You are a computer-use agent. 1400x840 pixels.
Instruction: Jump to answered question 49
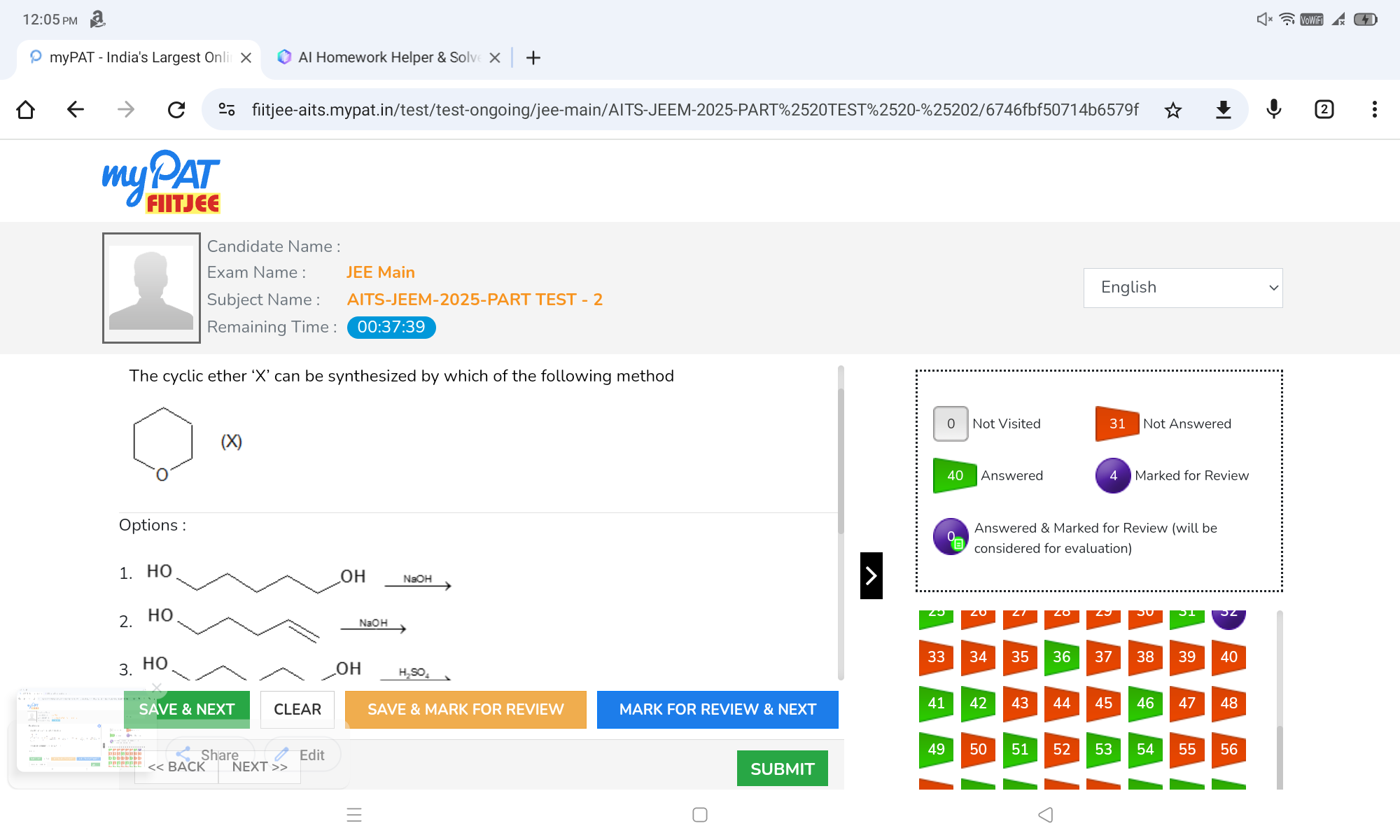tap(937, 750)
